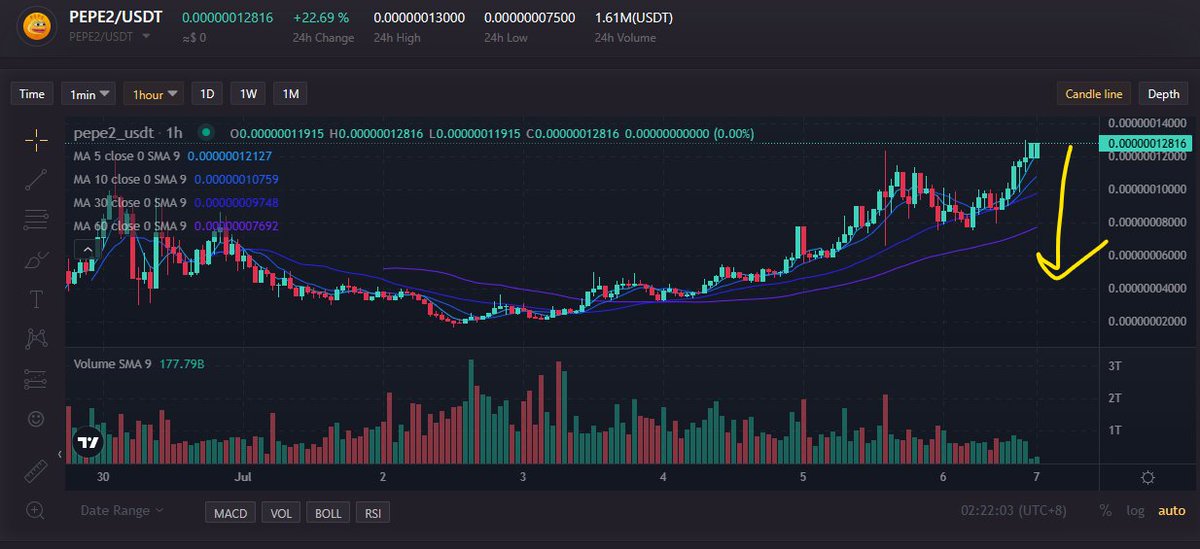Toggle the green market status dot
The width and height of the screenshot is (1200, 549).
tap(206, 131)
